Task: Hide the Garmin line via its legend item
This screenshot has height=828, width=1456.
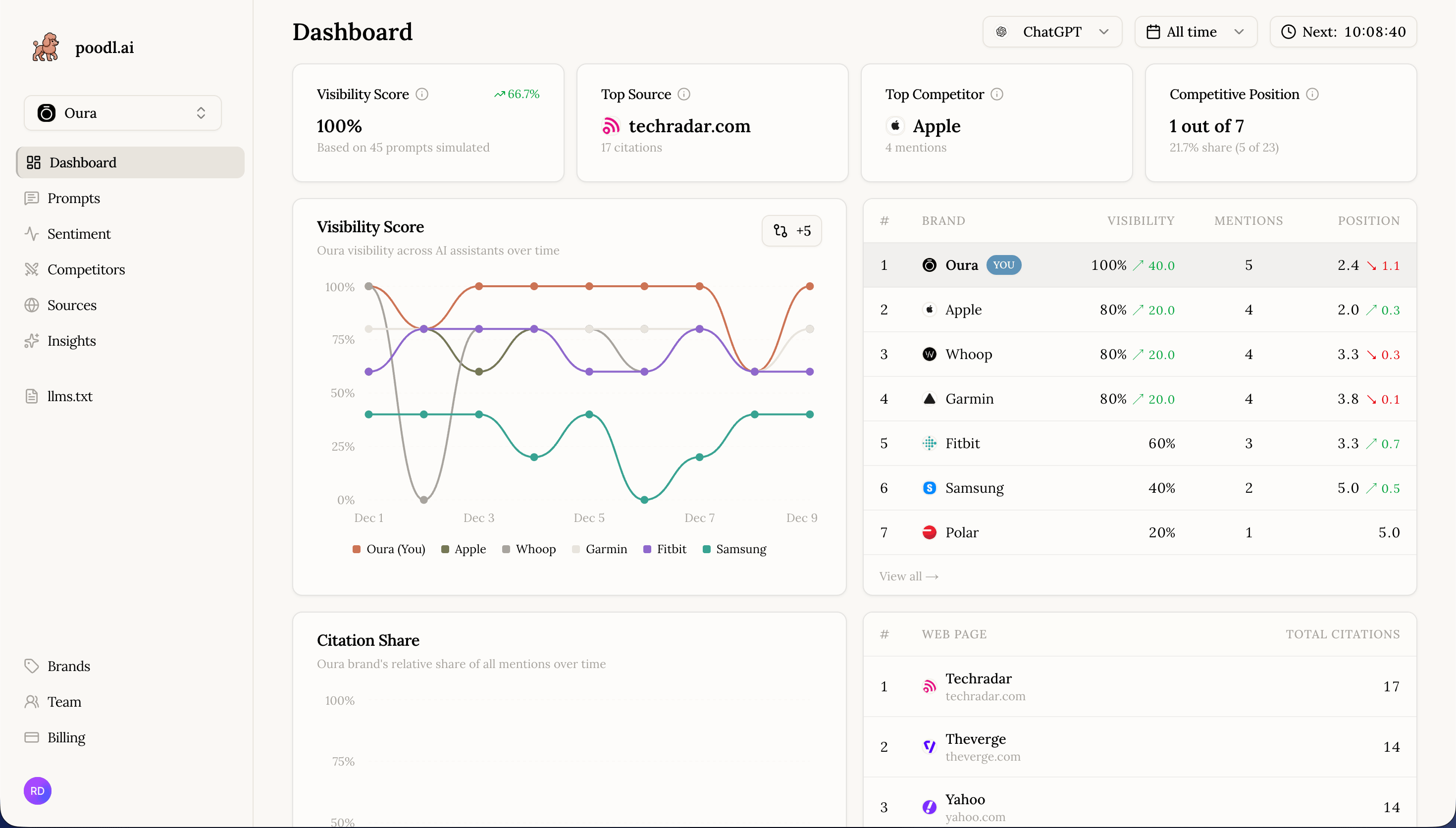Action: (x=600, y=549)
